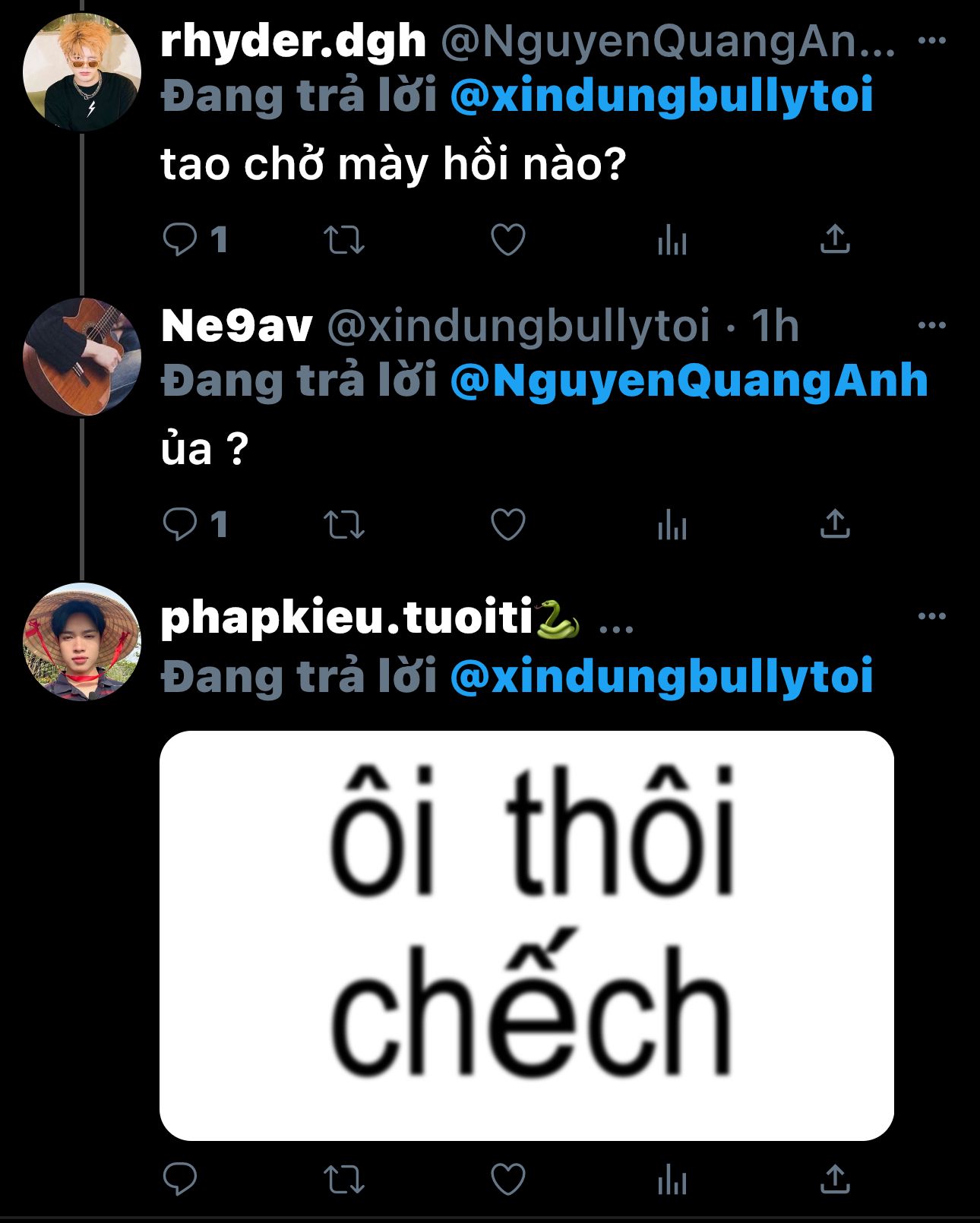Like Ne9av's 'ủa ?' tweet
Image resolution: width=980 pixels, height=1223 pixels.
coord(507,524)
